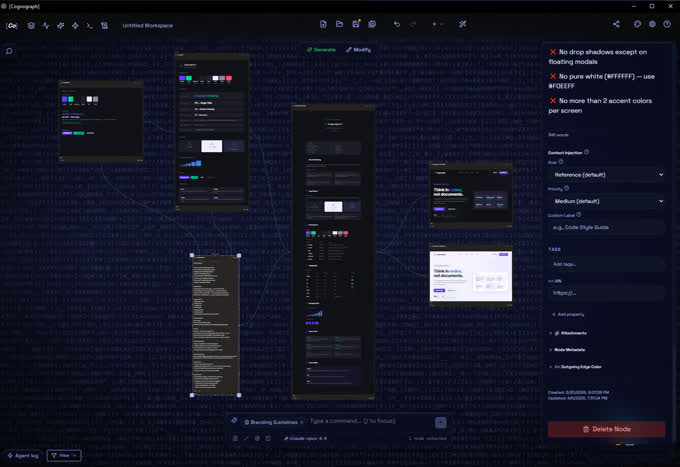This screenshot has height=467, width=680.
Task: Click the chat bubble icon at canvas top-left
Action: [9, 51]
